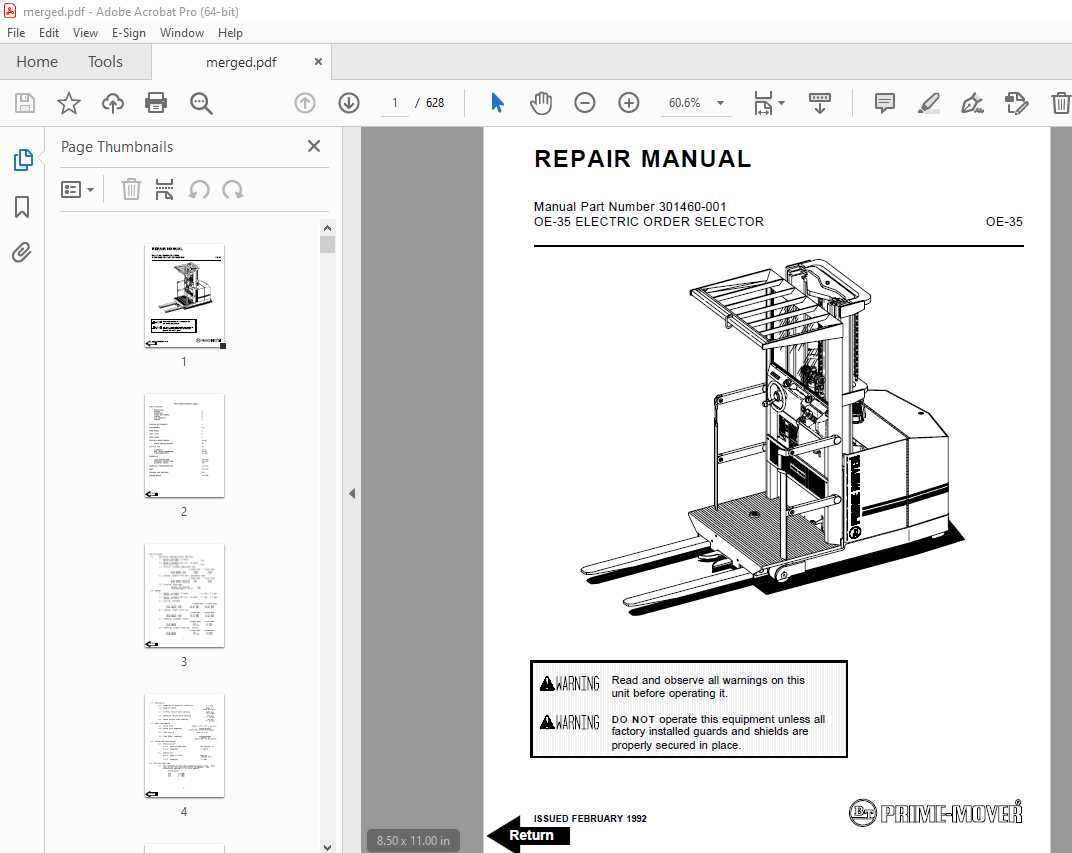The width and height of the screenshot is (1072, 853).
Task: Open the File menu
Action: click(16, 33)
